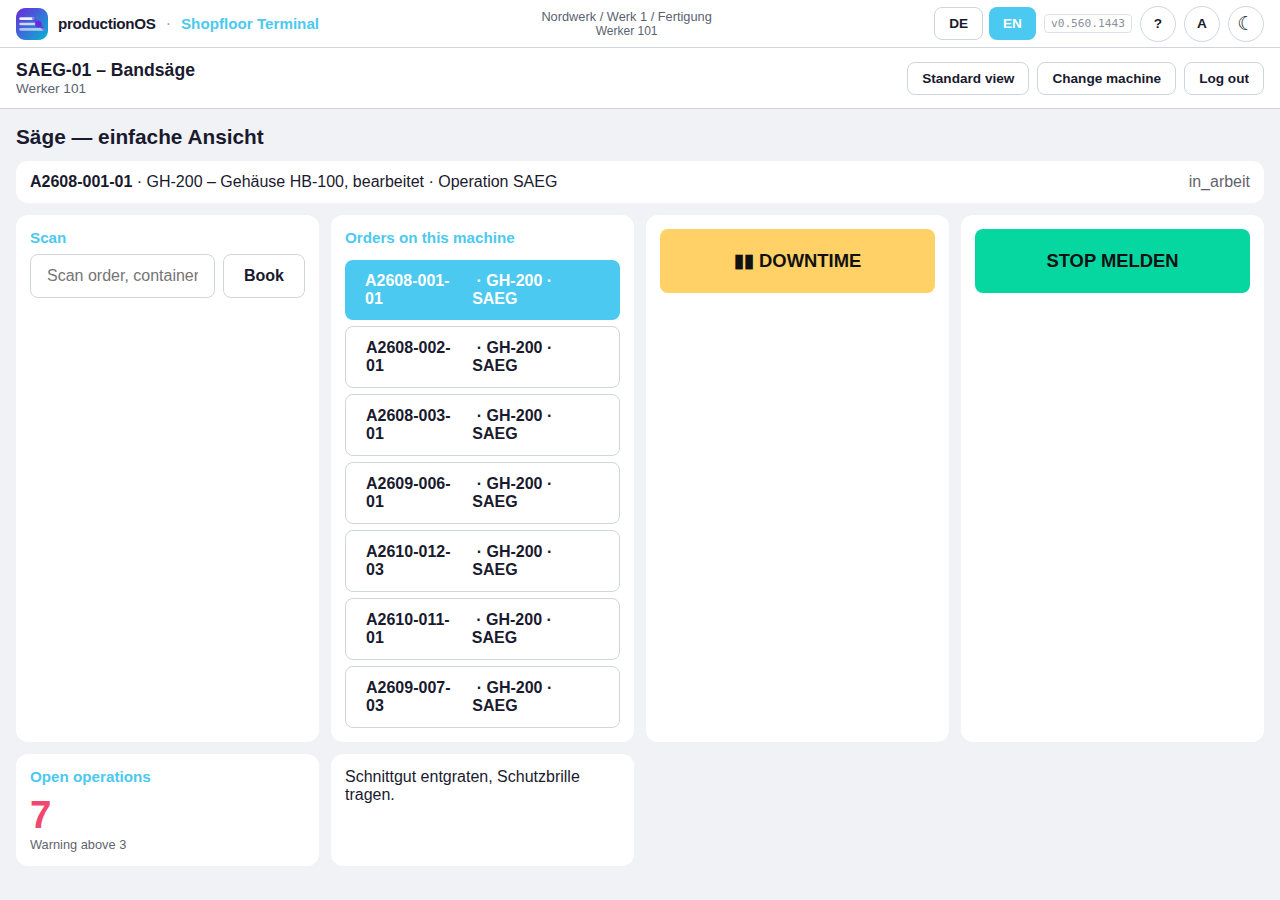Log out of the terminal

pyautogui.click(x=1224, y=79)
